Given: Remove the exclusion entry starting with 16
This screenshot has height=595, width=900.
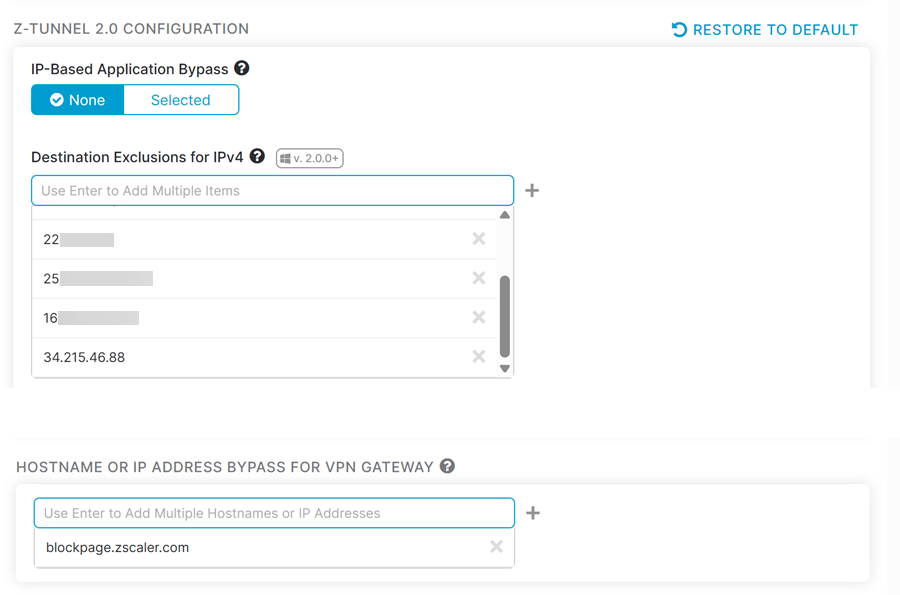Looking at the screenshot, I should pyautogui.click(x=479, y=317).
